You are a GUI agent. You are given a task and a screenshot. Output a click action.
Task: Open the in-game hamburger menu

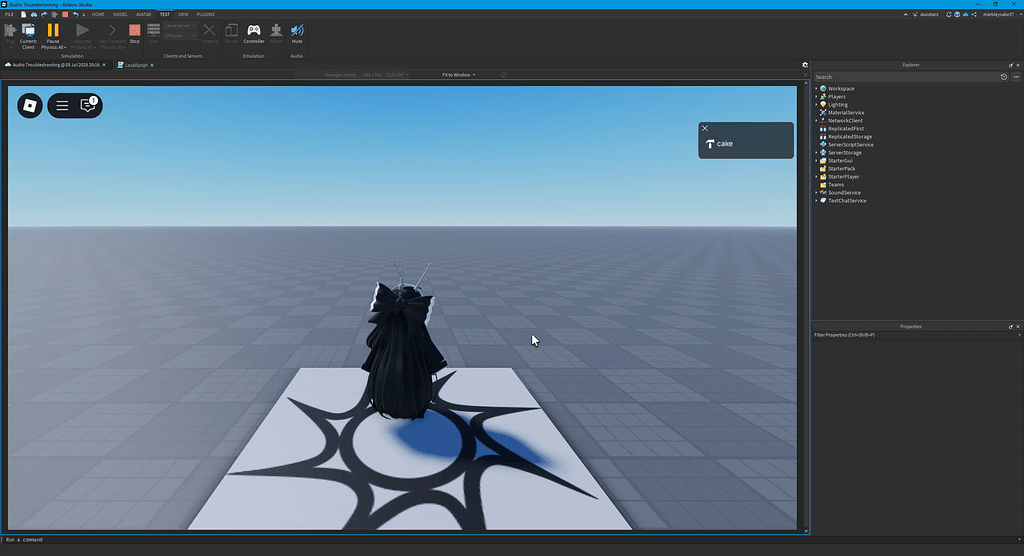(x=62, y=105)
